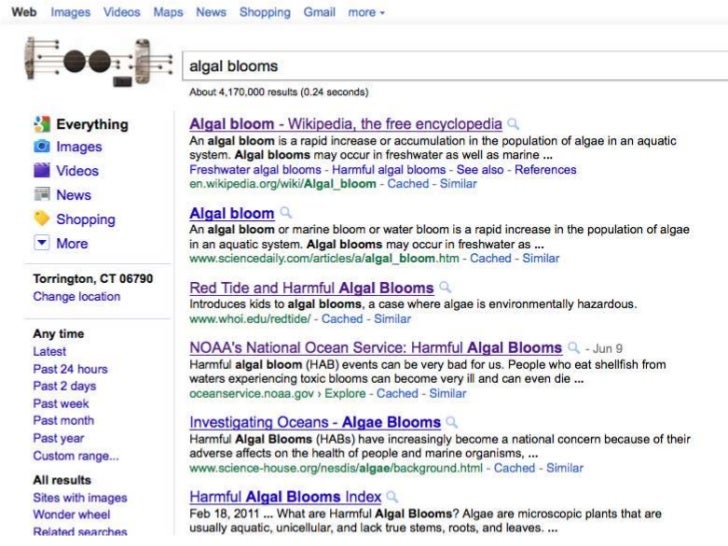Image resolution: width=728 pixels, height=546 pixels.
Task: Click the Videos film icon in sidebar
Action: point(42,170)
